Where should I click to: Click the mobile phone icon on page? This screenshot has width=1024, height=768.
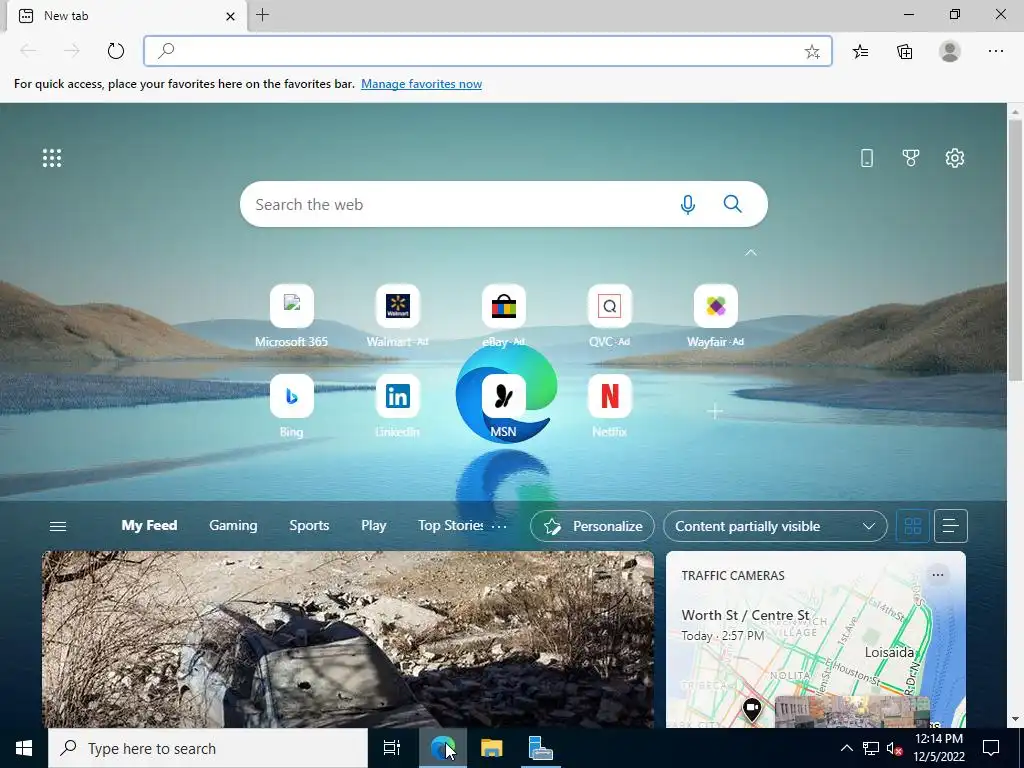pyautogui.click(x=867, y=158)
